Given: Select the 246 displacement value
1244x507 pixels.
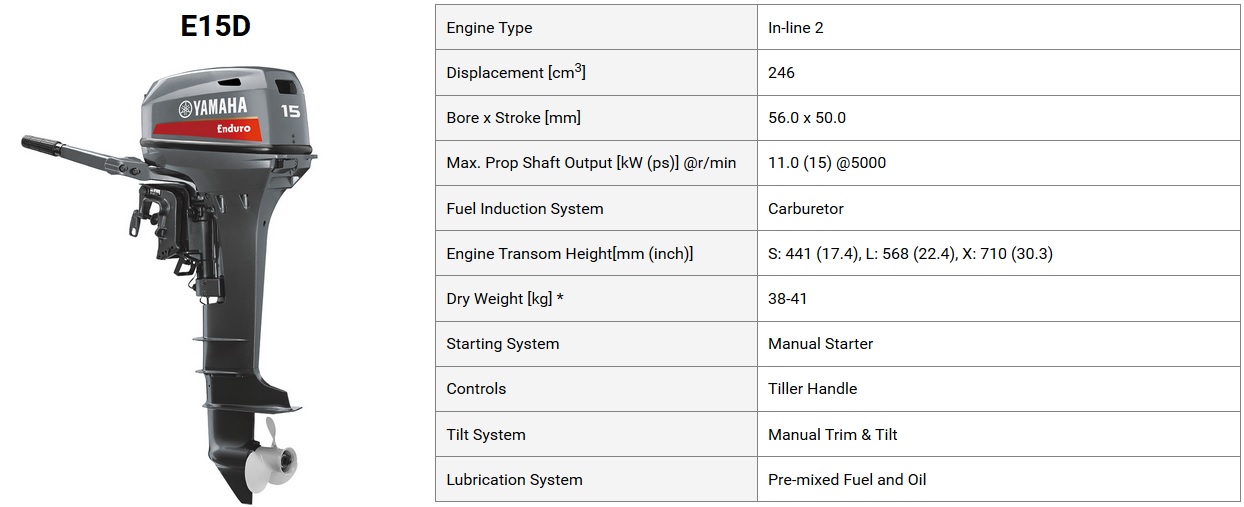Looking at the screenshot, I should pyautogui.click(x=781, y=73).
